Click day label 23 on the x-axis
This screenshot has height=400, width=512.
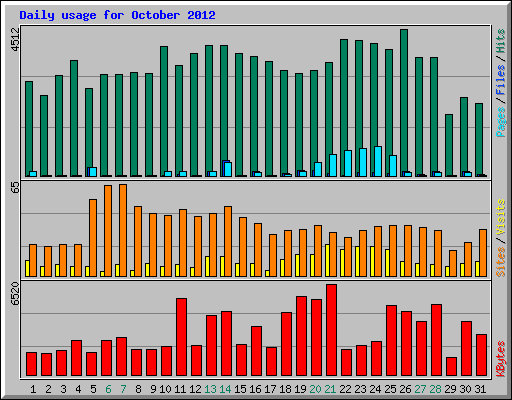coord(360,389)
